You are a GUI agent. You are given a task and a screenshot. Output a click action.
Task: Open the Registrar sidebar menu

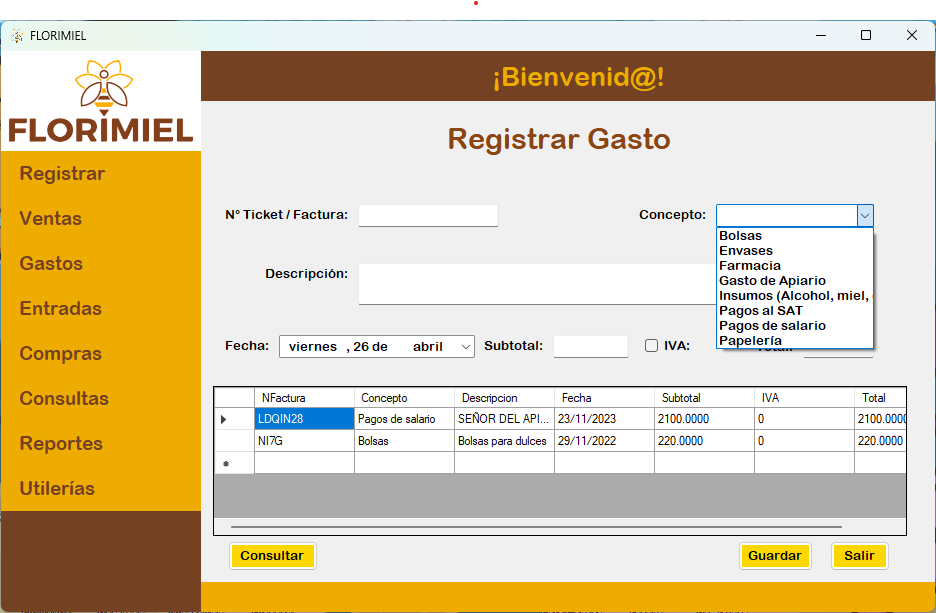click(x=62, y=174)
